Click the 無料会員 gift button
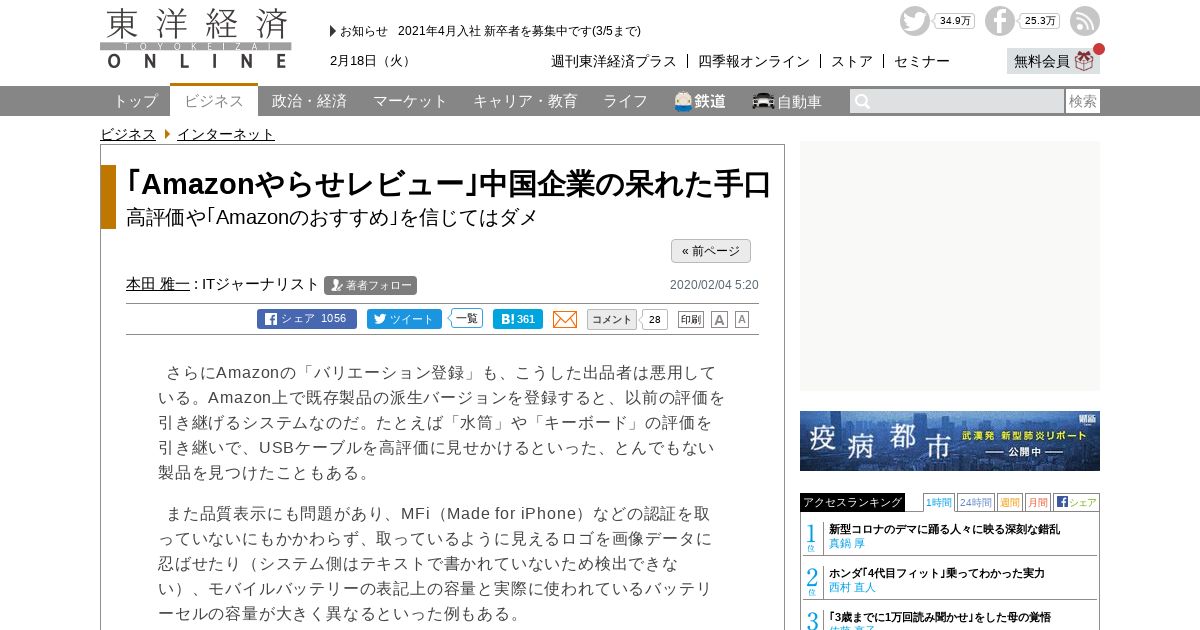Viewport: 1200px width, 630px height. [1053, 61]
